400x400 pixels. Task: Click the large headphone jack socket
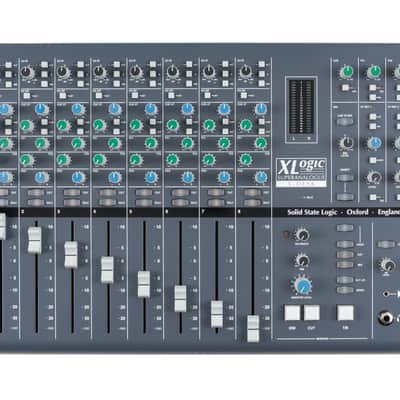click(386, 318)
